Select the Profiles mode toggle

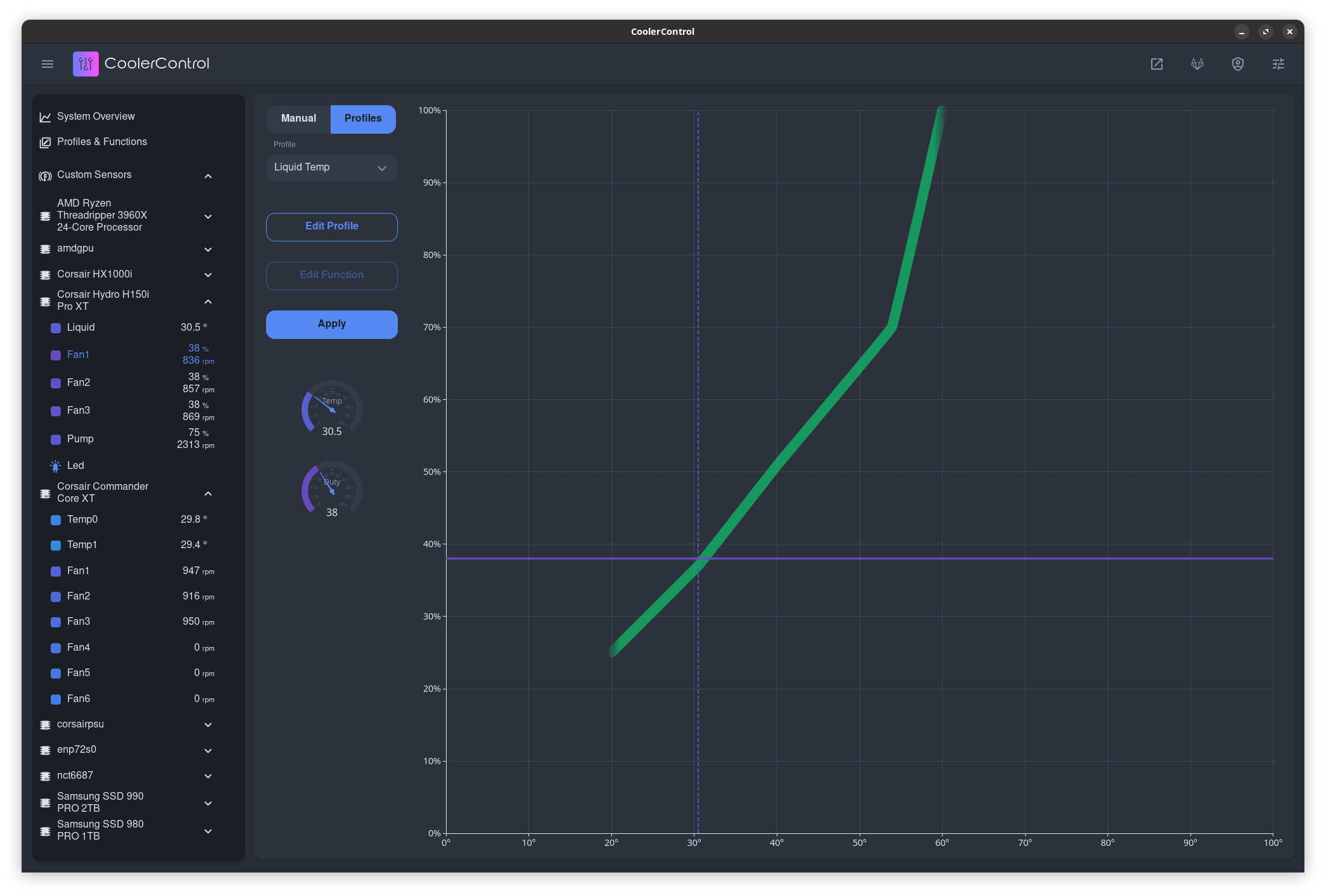[363, 118]
